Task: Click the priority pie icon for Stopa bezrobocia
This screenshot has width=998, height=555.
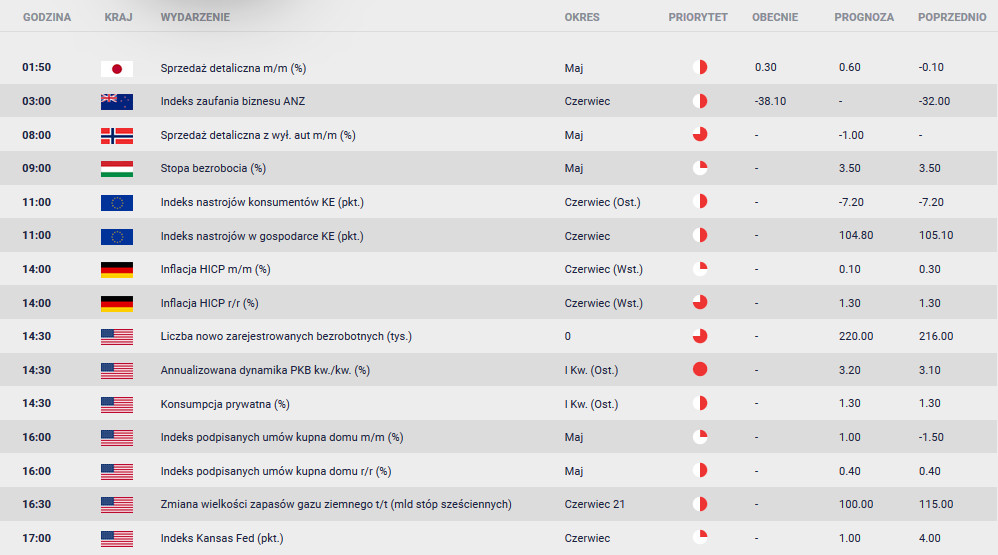Action: pos(700,168)
